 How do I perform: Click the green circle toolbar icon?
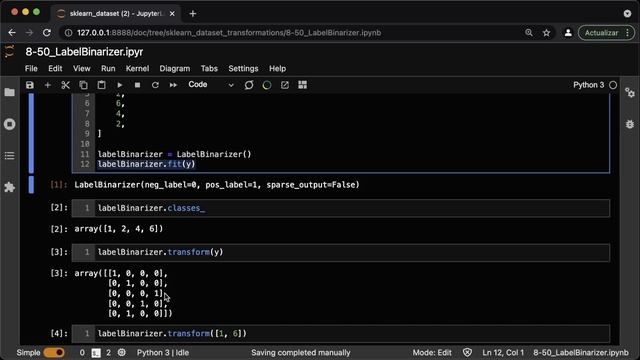[267, 85]
